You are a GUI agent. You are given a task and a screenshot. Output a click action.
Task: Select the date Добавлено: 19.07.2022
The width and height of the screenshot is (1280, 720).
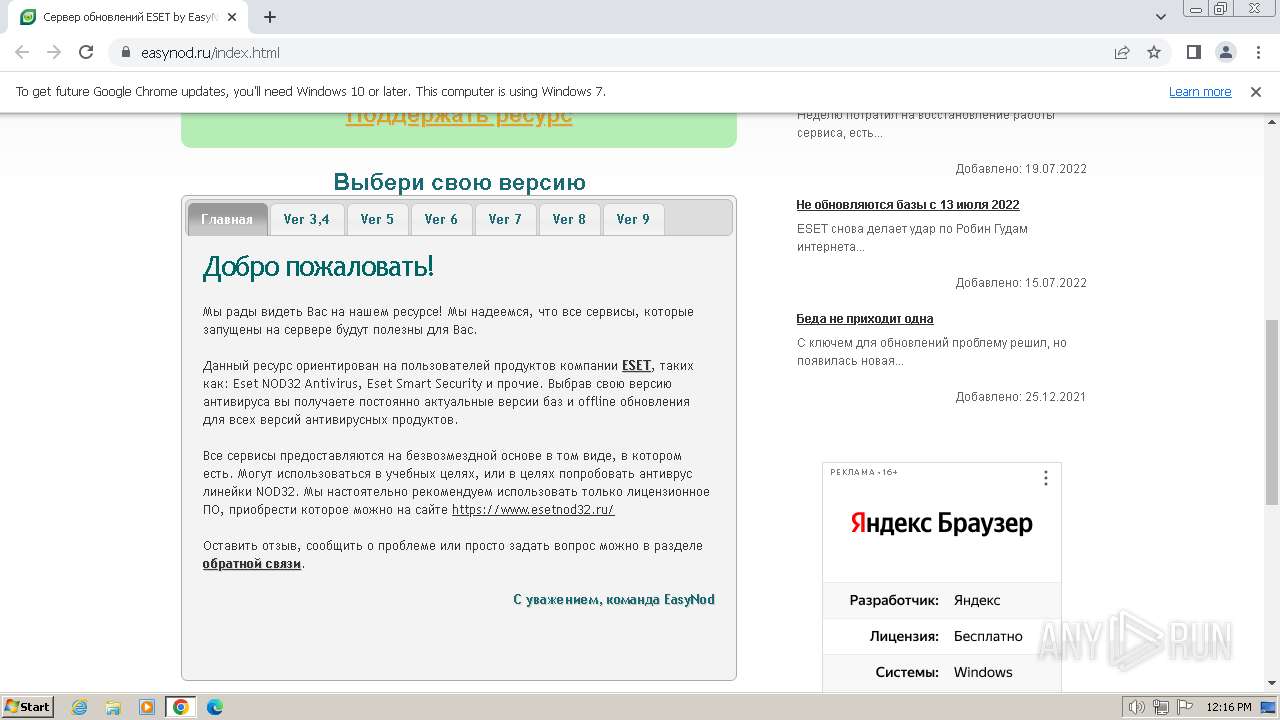click(1021, 169)
